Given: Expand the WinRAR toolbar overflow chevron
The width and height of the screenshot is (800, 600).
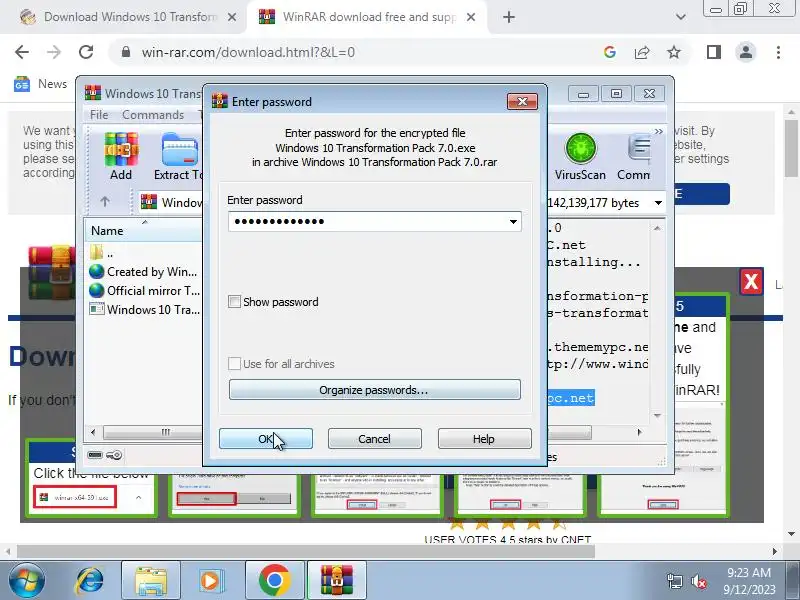Looking at the screenshot, I should (659, 132).
